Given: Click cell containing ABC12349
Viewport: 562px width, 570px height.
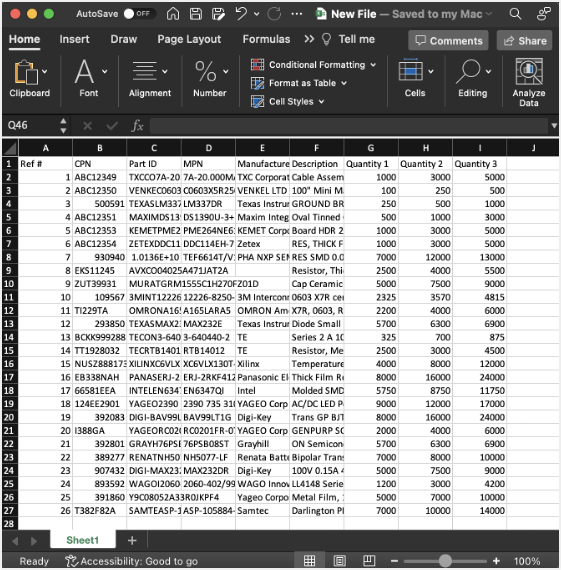Looking at the screenshot, I should coord(100,177).
